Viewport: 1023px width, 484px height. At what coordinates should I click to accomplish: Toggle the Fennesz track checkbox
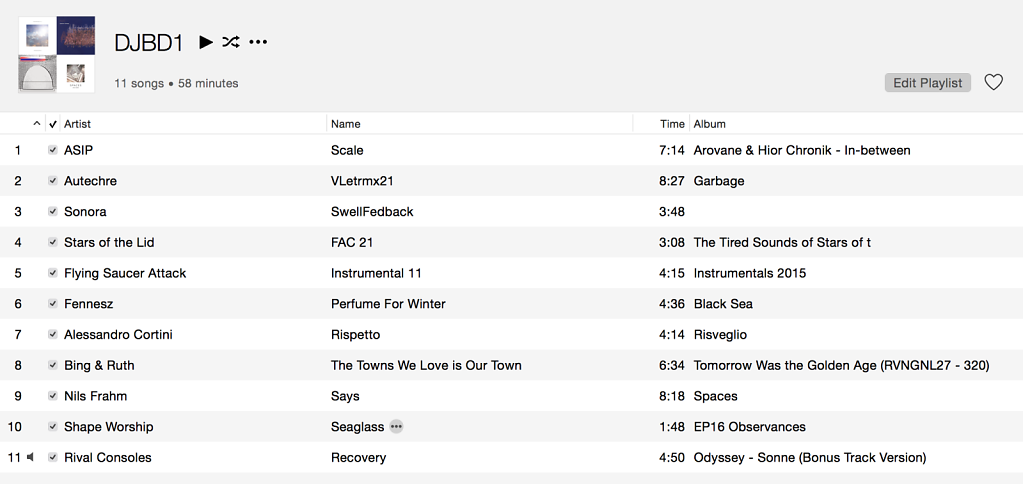tap(53, 303)
